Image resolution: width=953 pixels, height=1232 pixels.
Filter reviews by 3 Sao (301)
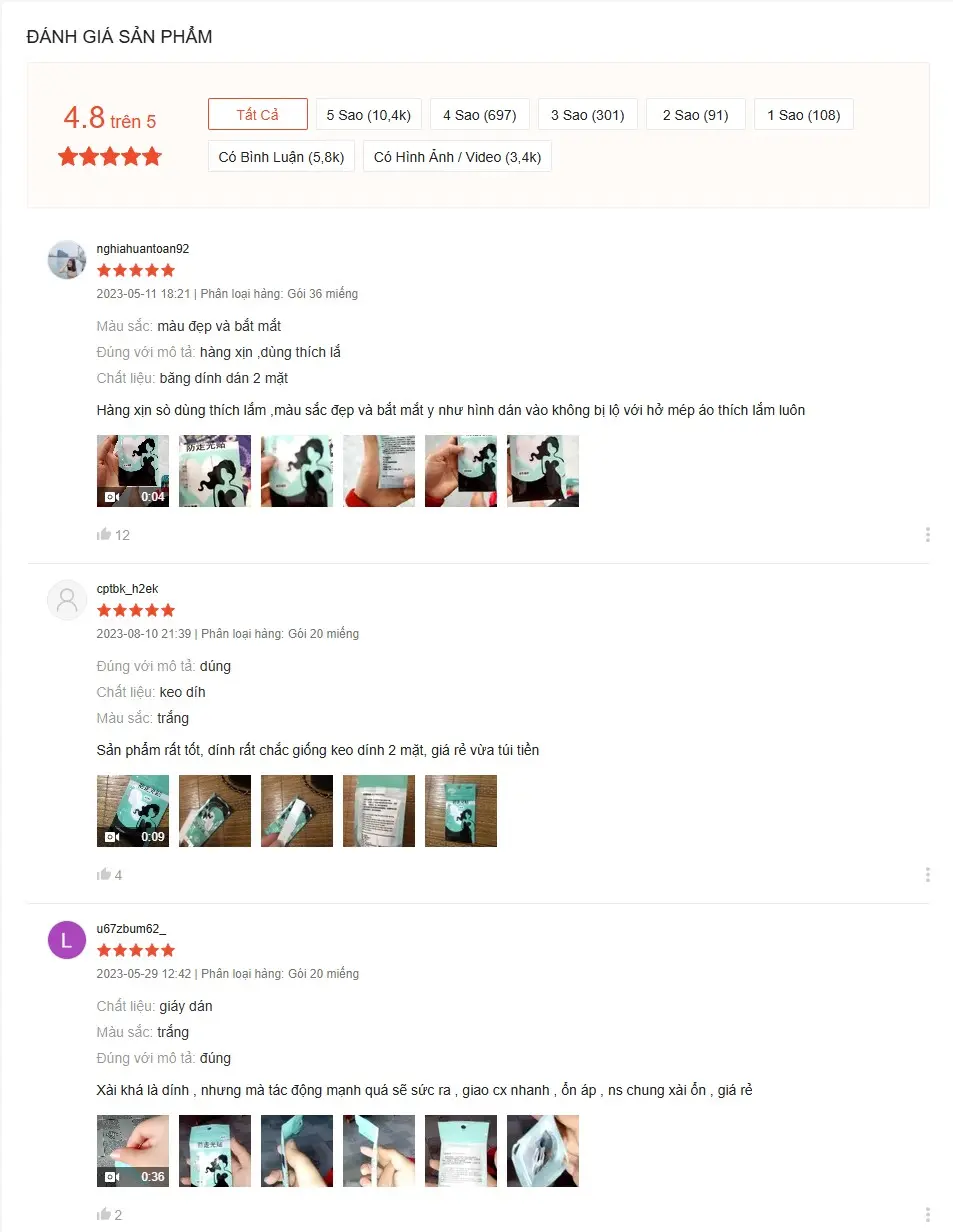point(588,114)
